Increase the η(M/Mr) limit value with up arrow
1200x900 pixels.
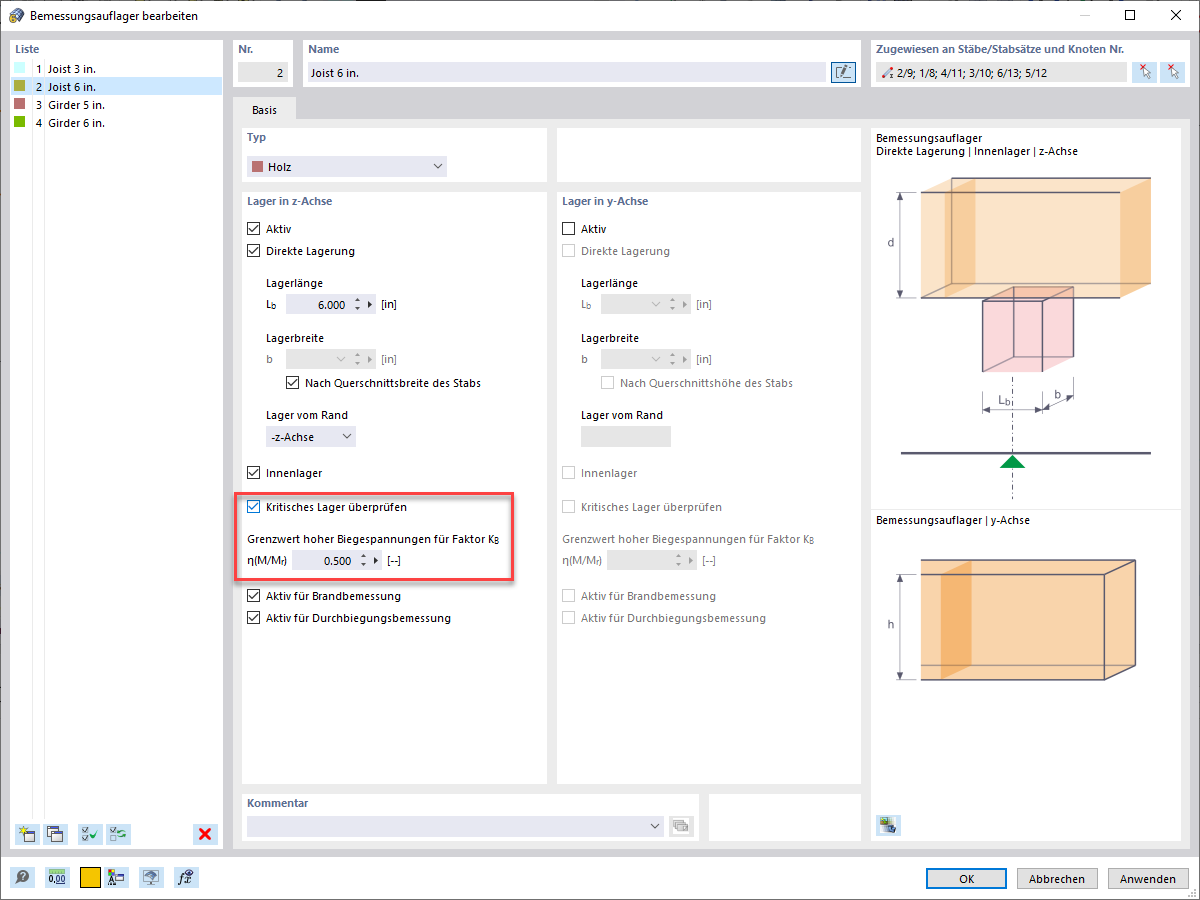point(364,556)
